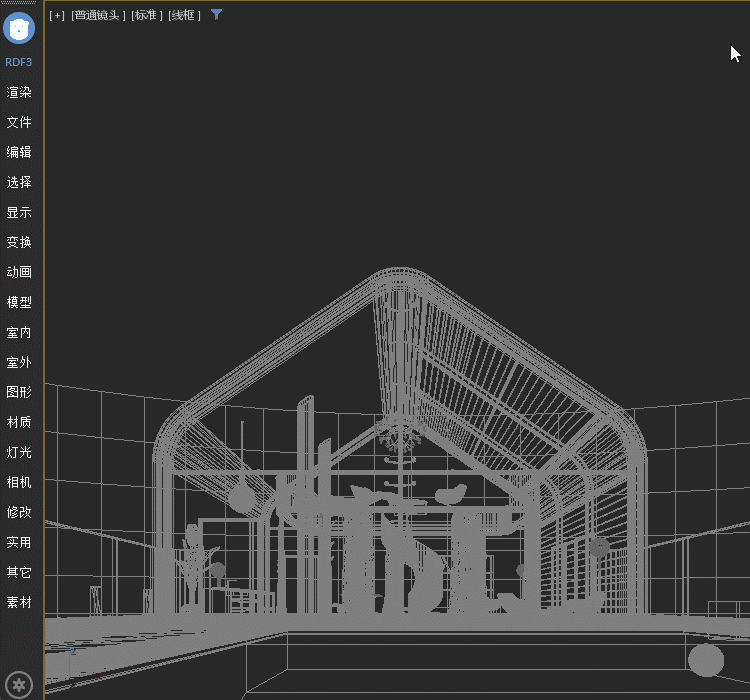This screenshot has width=750, height=700.
Task: Open the 素材 assets menu
Action: coord(19,602)
